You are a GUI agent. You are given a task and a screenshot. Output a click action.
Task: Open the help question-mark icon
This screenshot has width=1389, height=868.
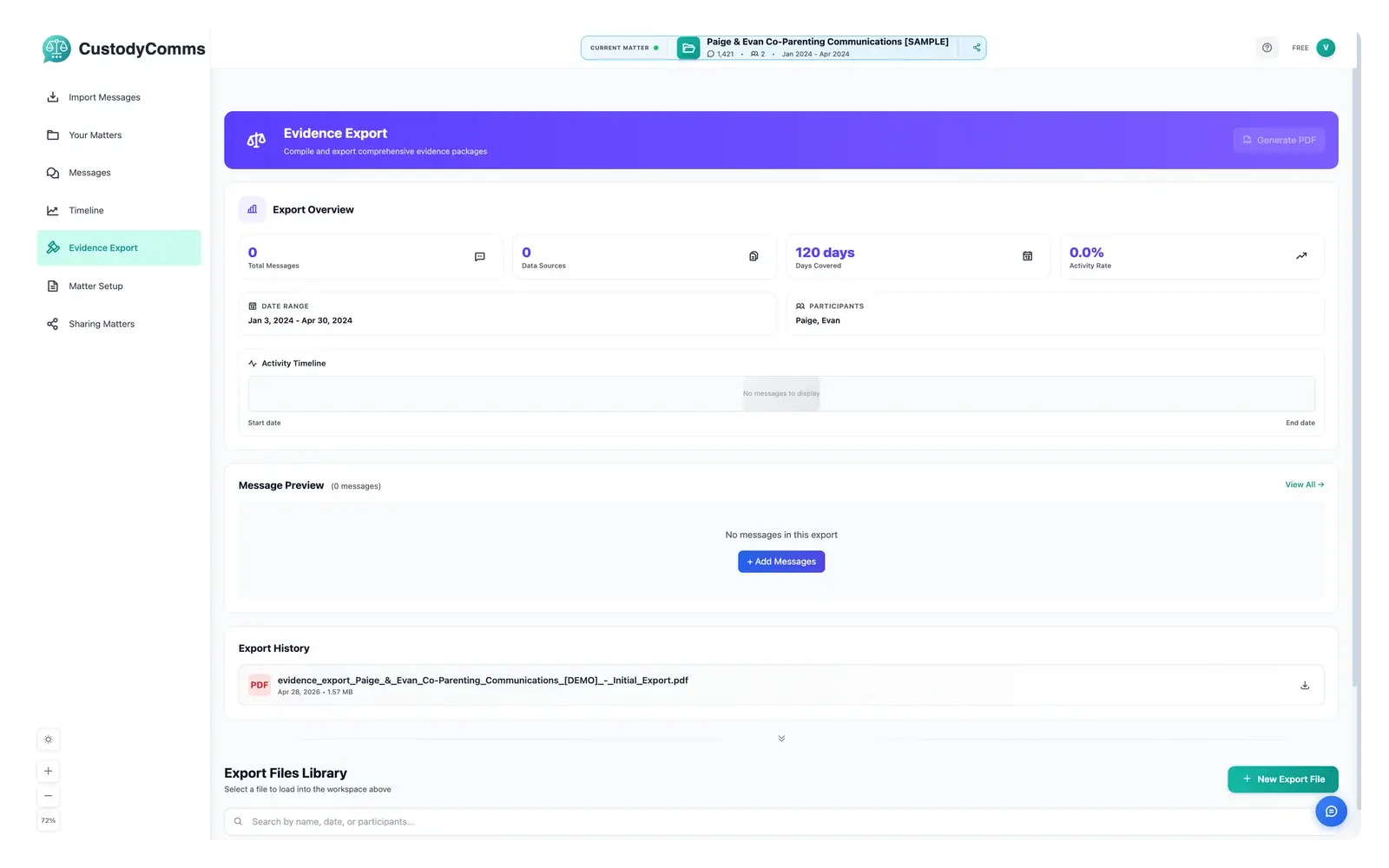pyautogui.click(x=1267, y=48)
